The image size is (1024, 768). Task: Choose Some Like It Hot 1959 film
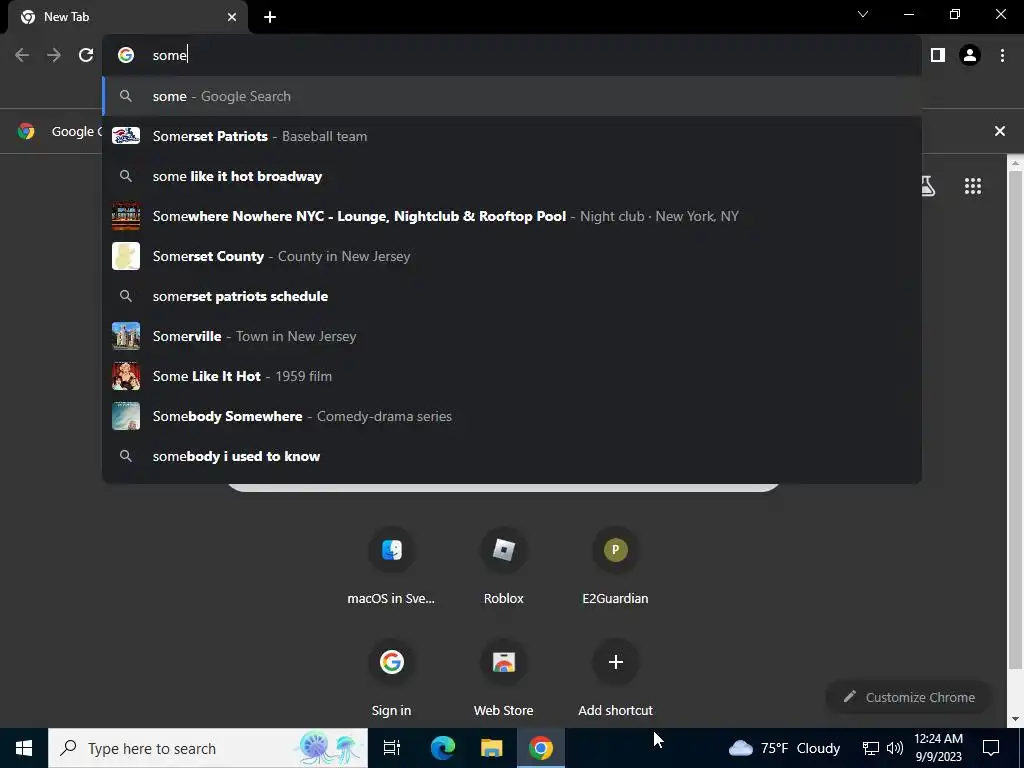coord(512,376)
